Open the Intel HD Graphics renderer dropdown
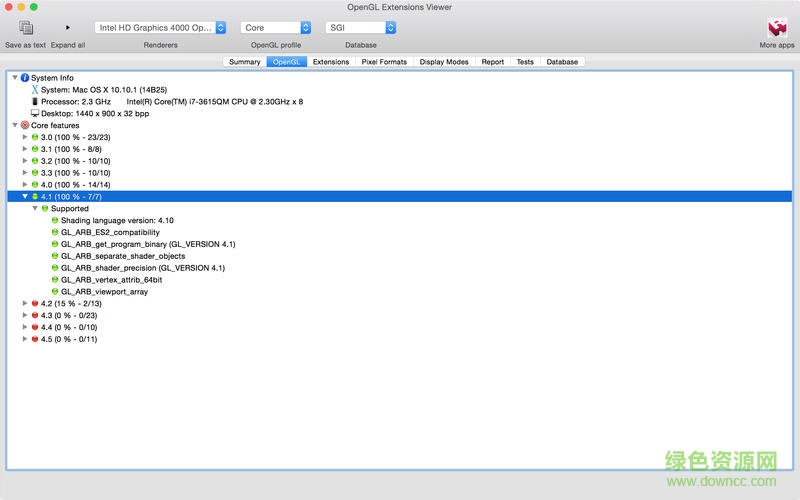The image size is (800, 500). tap(160, 28)
